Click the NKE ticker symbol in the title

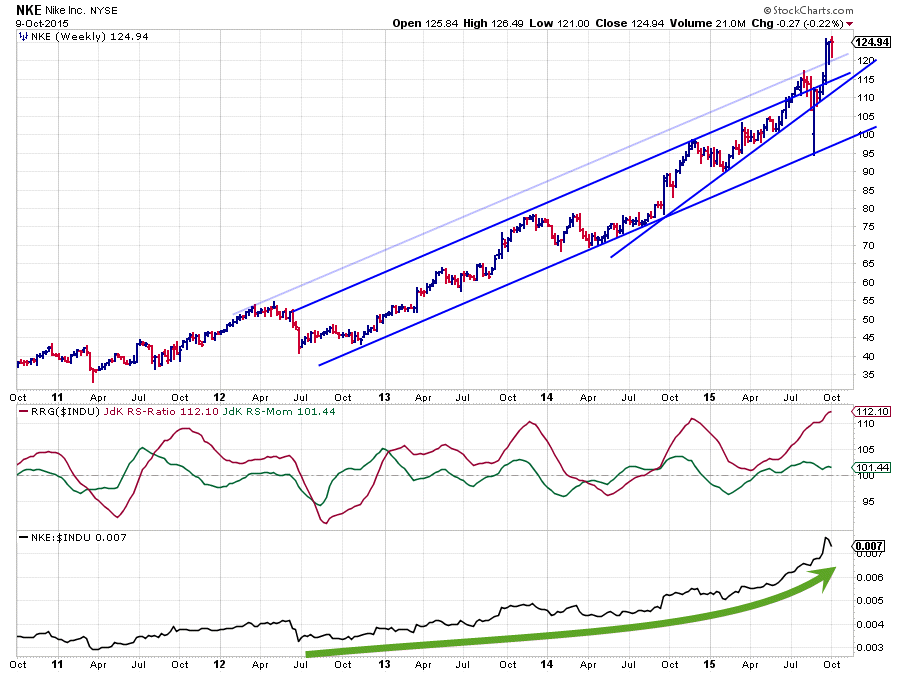click(x=29, y=10)
